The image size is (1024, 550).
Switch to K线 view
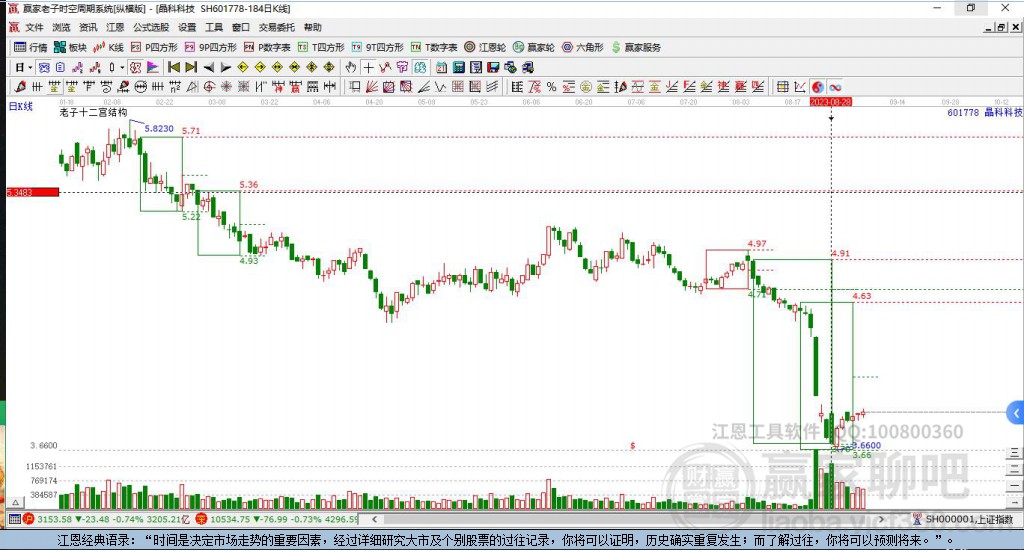[108, 47]
